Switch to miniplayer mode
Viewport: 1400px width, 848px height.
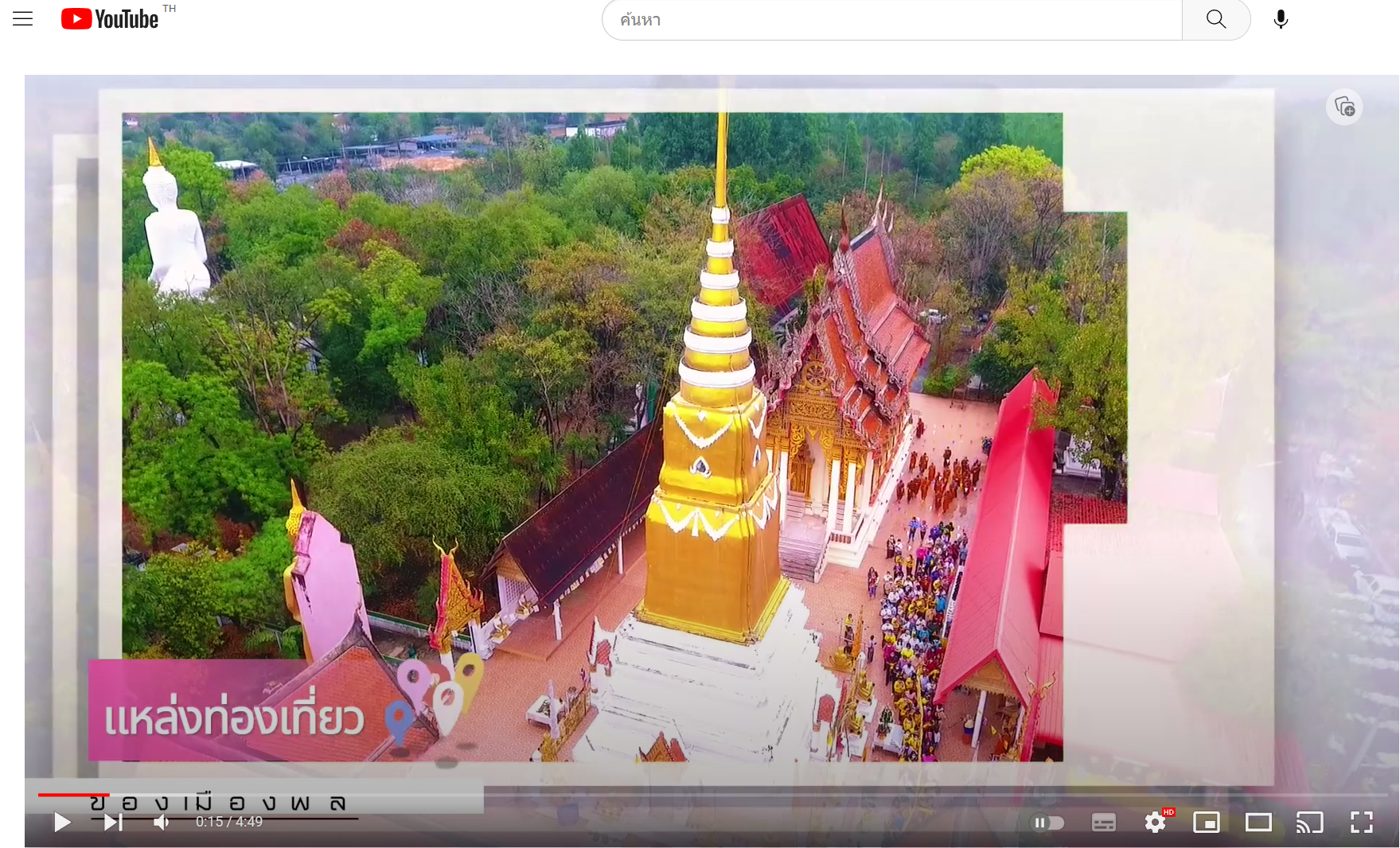[1207, 823]
